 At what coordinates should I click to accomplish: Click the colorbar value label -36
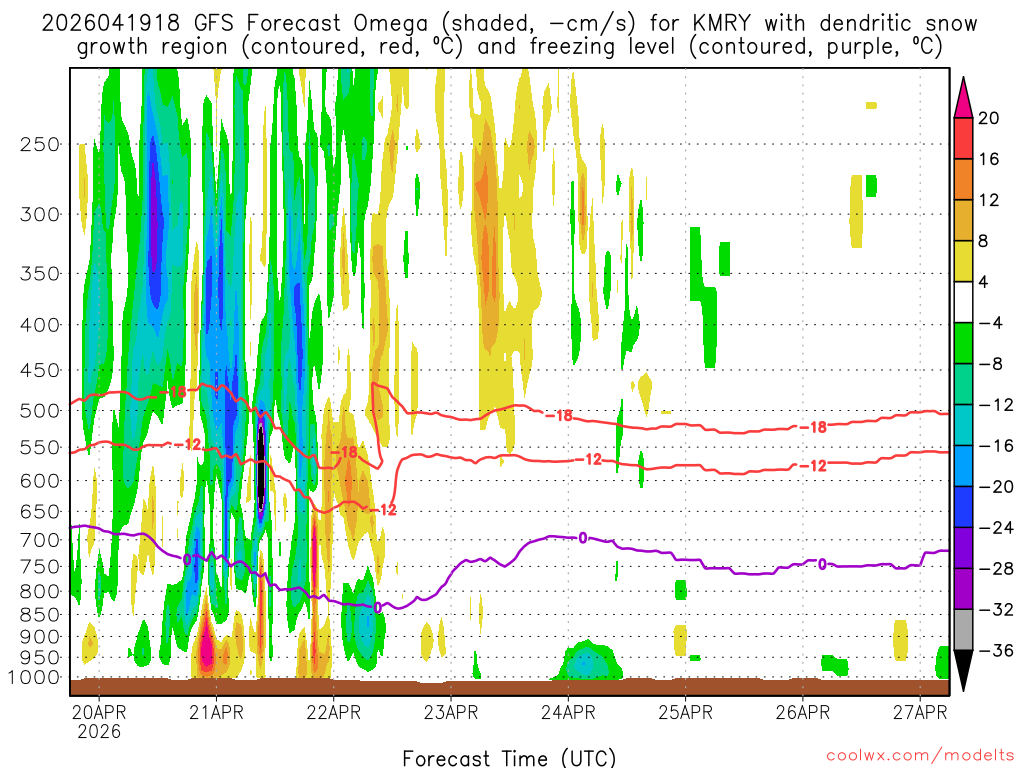click(995, 650)
